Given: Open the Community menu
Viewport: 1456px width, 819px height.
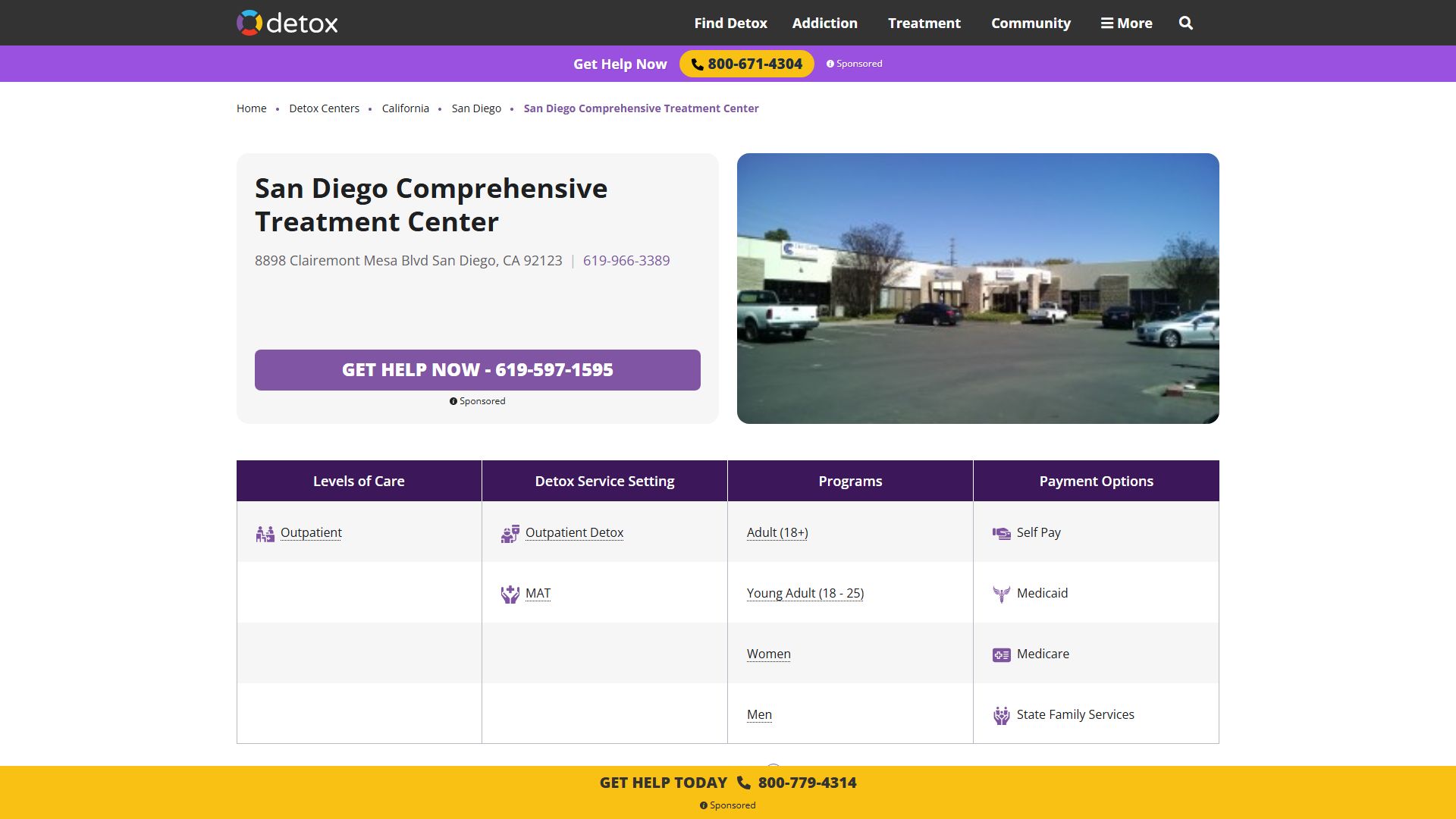Looking at the screenshot, I should 1031,24.
